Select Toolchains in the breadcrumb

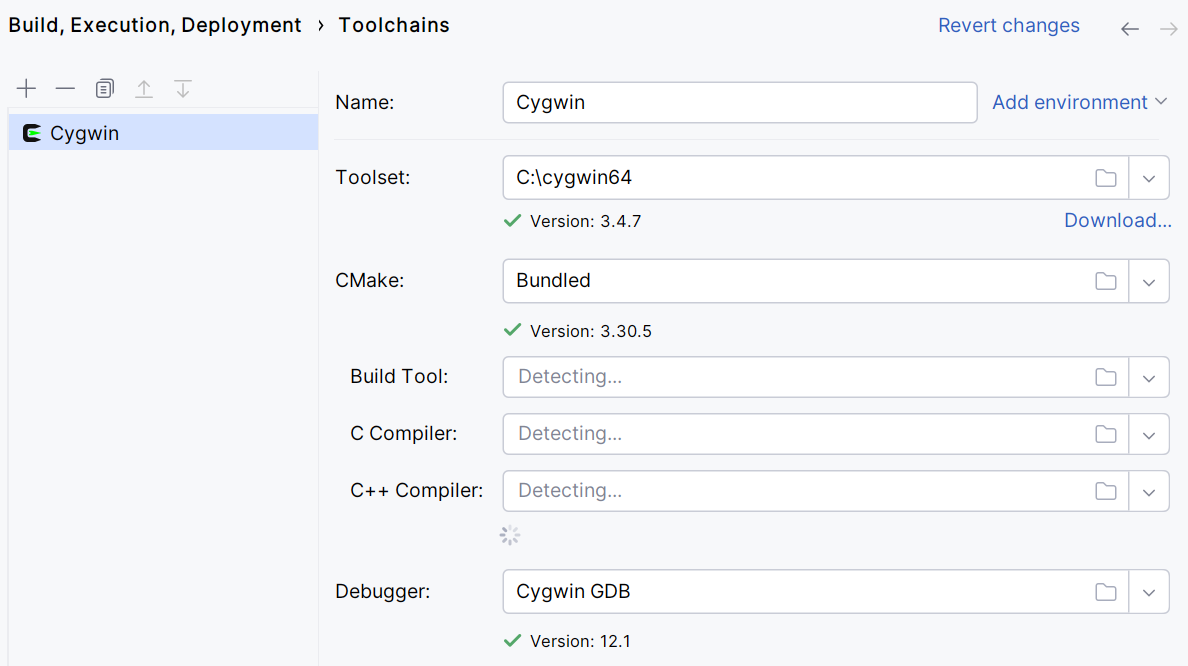click(393, 24)
